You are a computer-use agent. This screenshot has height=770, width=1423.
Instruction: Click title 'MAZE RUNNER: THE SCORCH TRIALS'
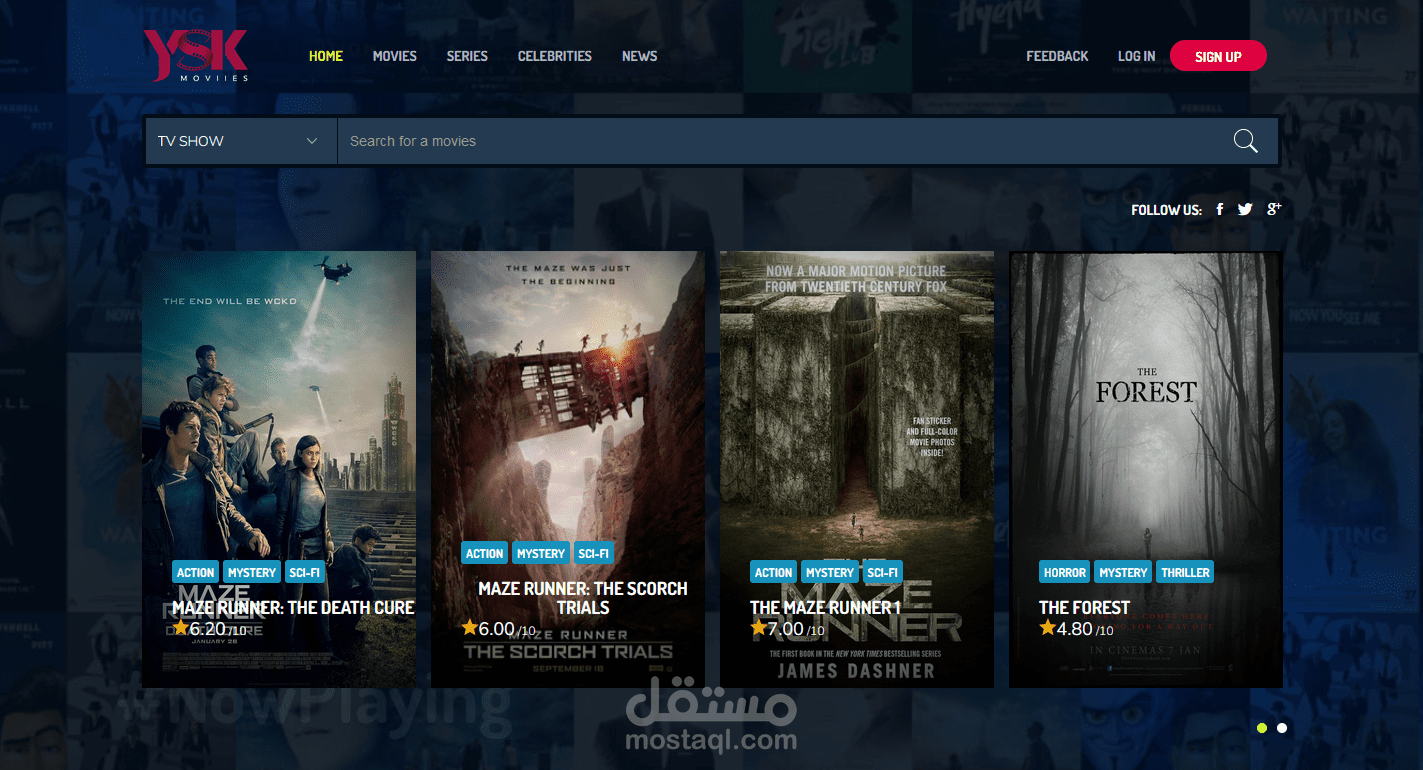coord(583,598)
